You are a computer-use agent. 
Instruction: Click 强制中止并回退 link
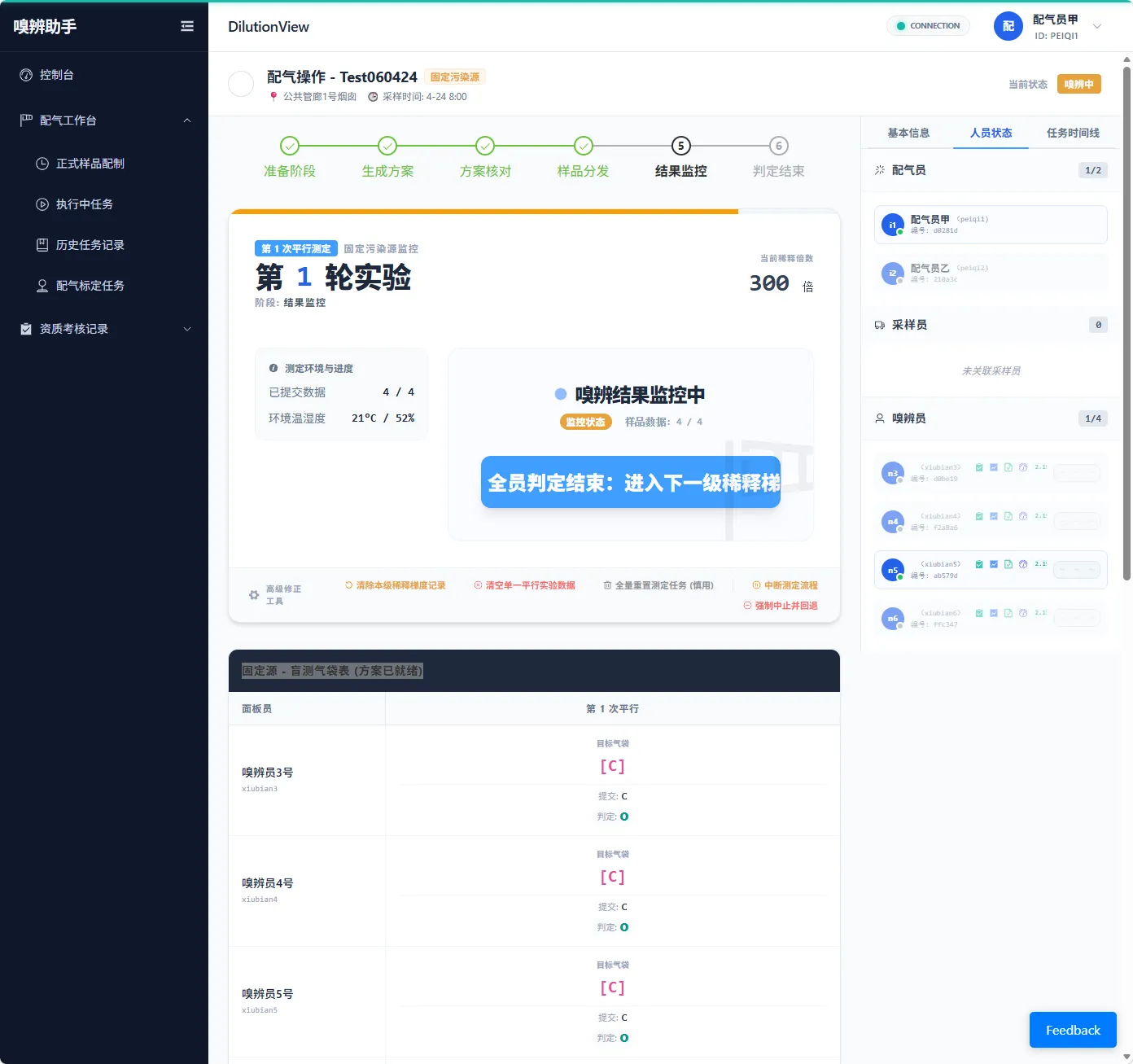click(781, 606)
